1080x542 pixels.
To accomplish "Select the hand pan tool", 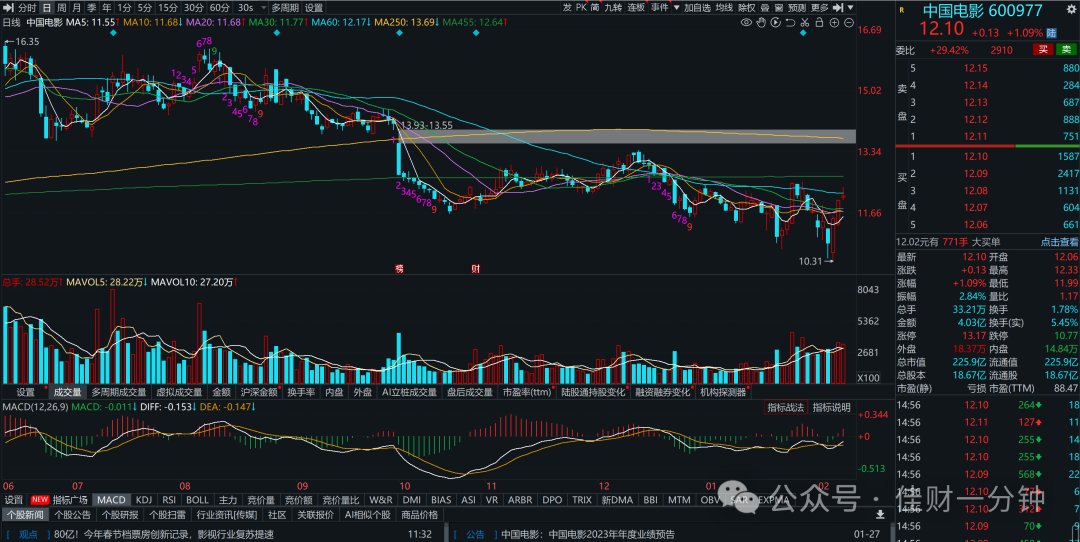I will pos(761,23).
